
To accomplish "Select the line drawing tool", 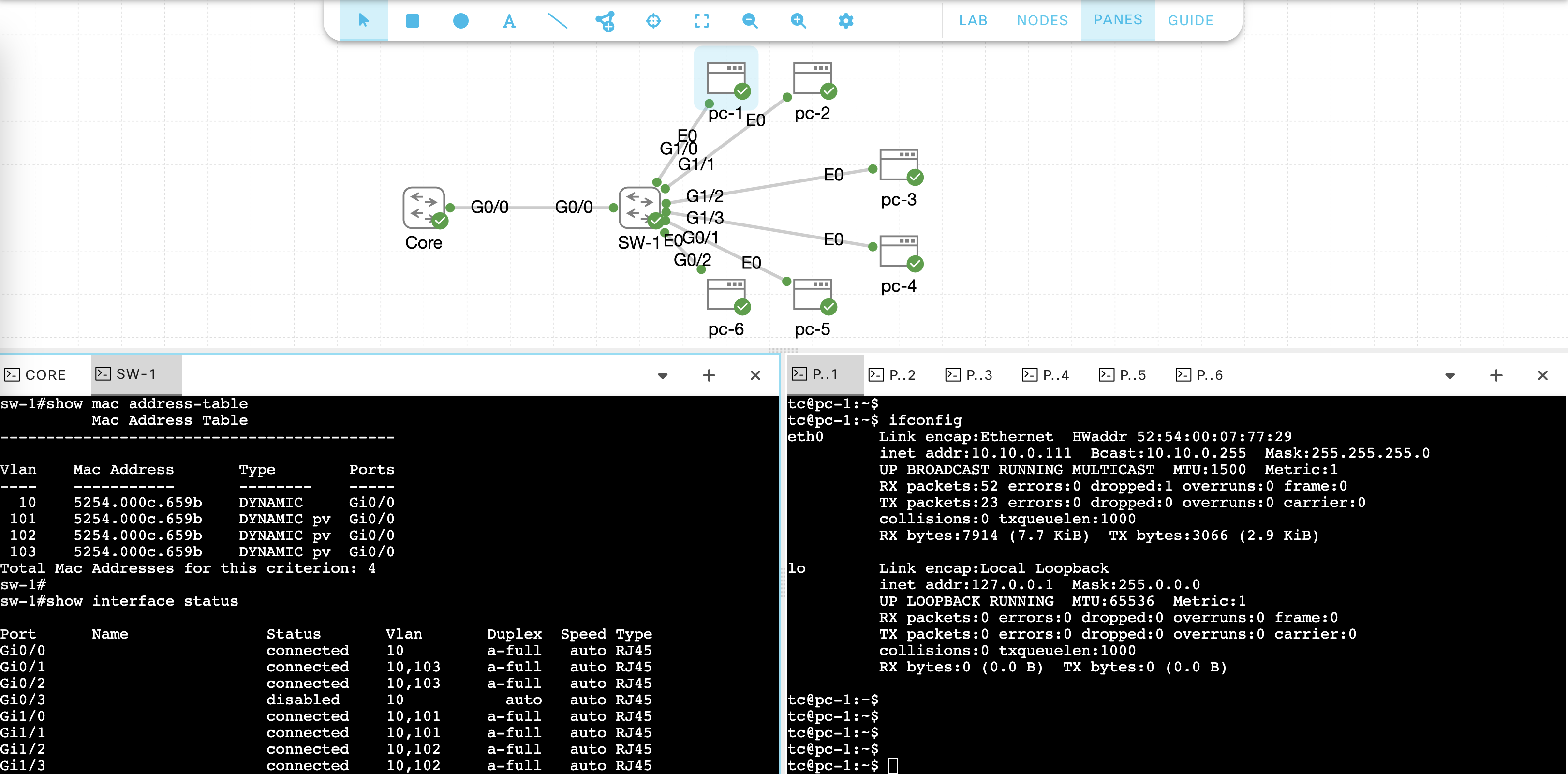I will [x=558, y=21].
